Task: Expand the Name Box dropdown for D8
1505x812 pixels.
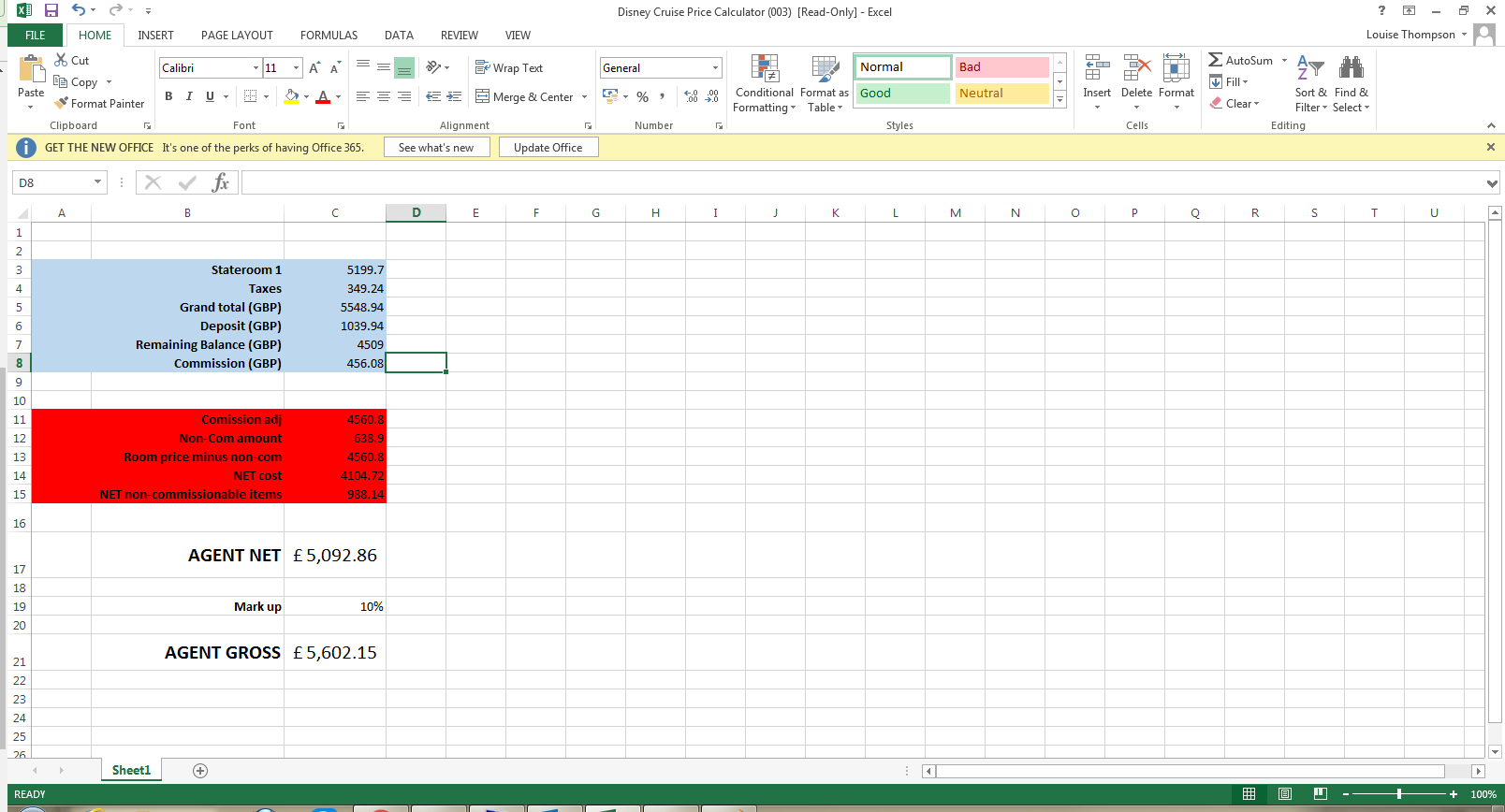Action: [97, 182]
